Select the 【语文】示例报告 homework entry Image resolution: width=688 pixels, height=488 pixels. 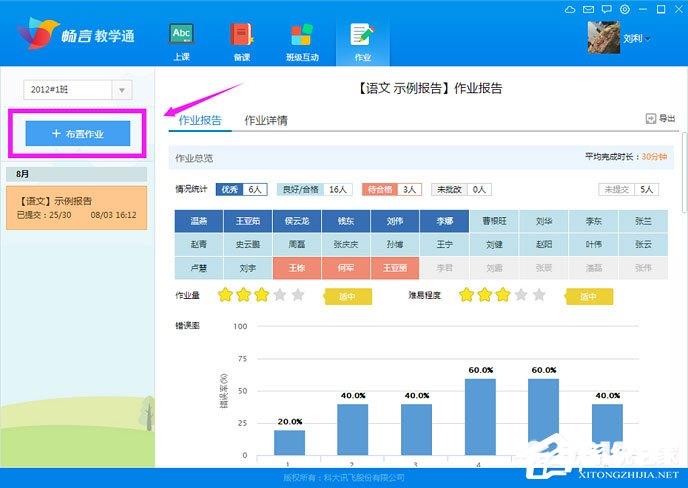[x=77, y=208]
